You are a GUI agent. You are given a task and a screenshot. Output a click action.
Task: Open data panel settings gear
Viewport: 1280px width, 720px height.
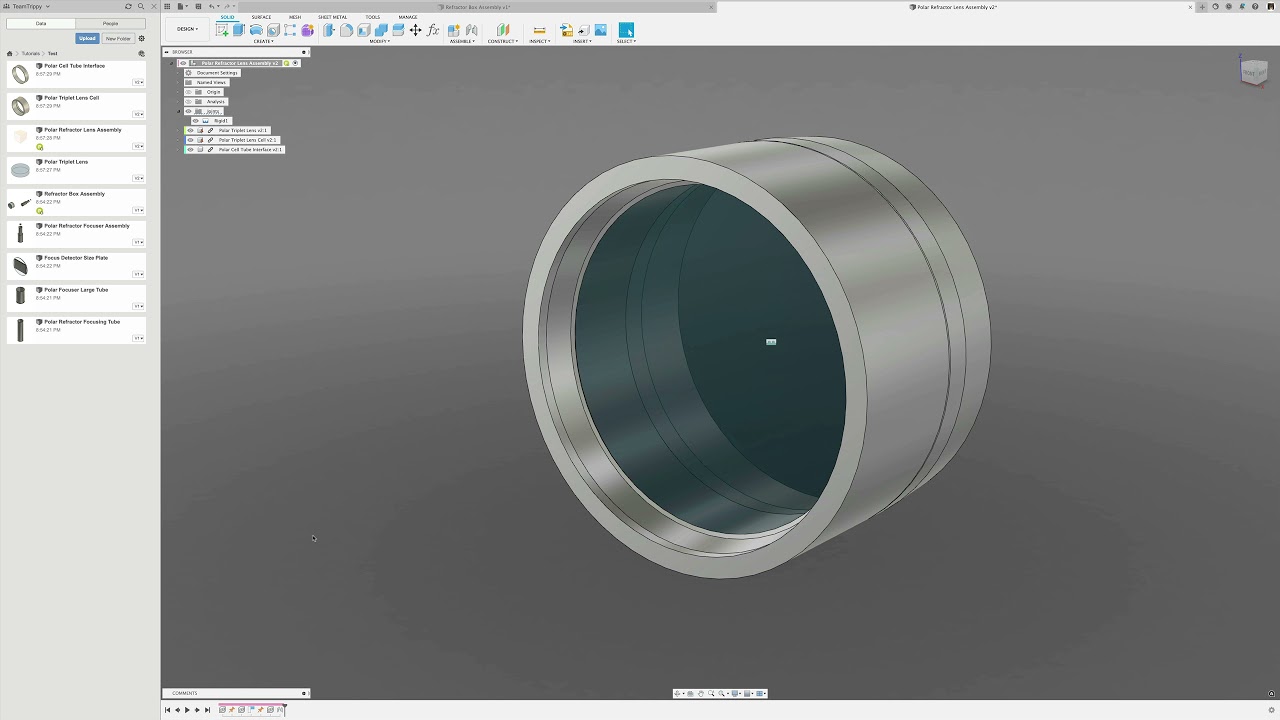[141, 38]
